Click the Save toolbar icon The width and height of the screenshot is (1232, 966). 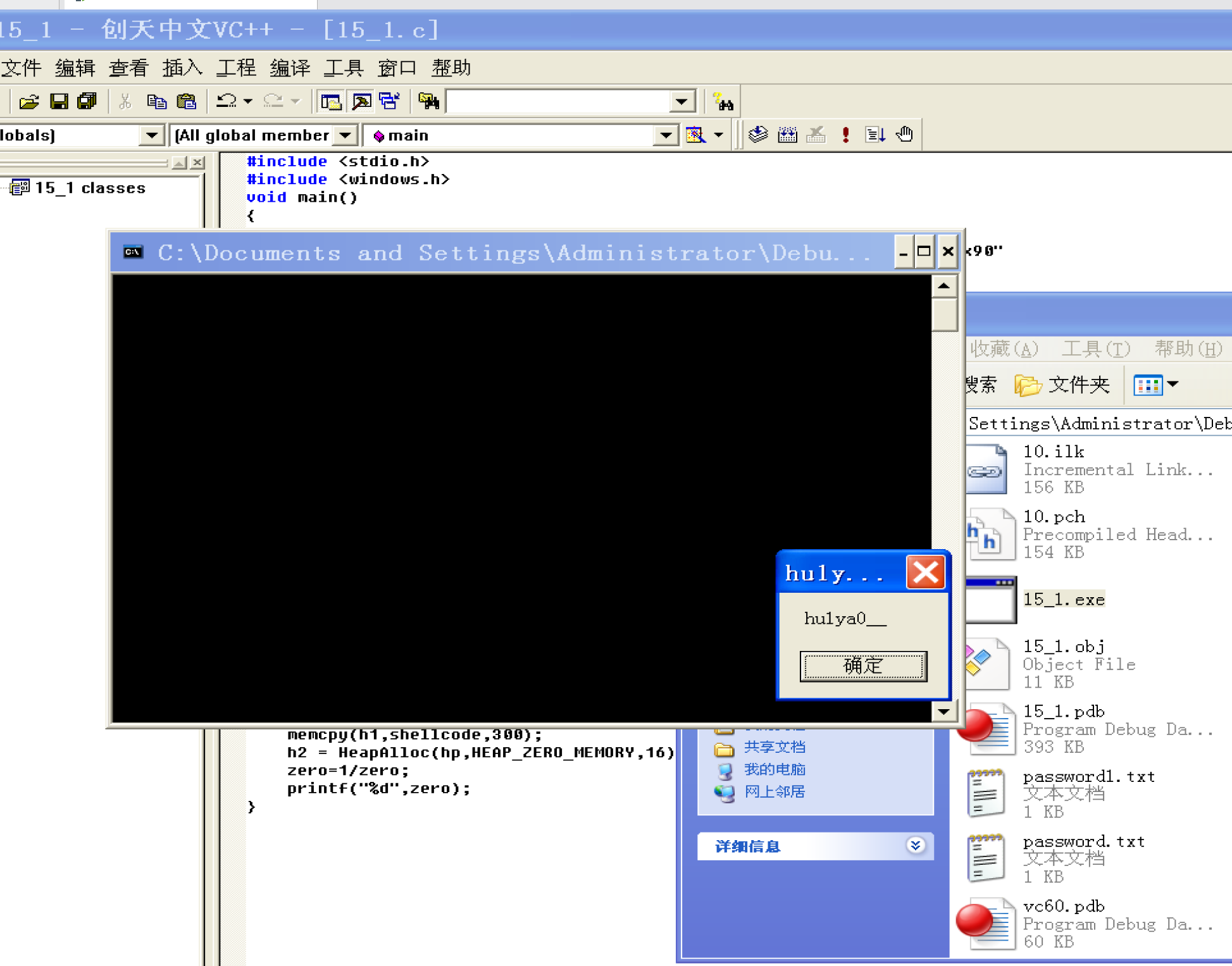tap(59, 101)
